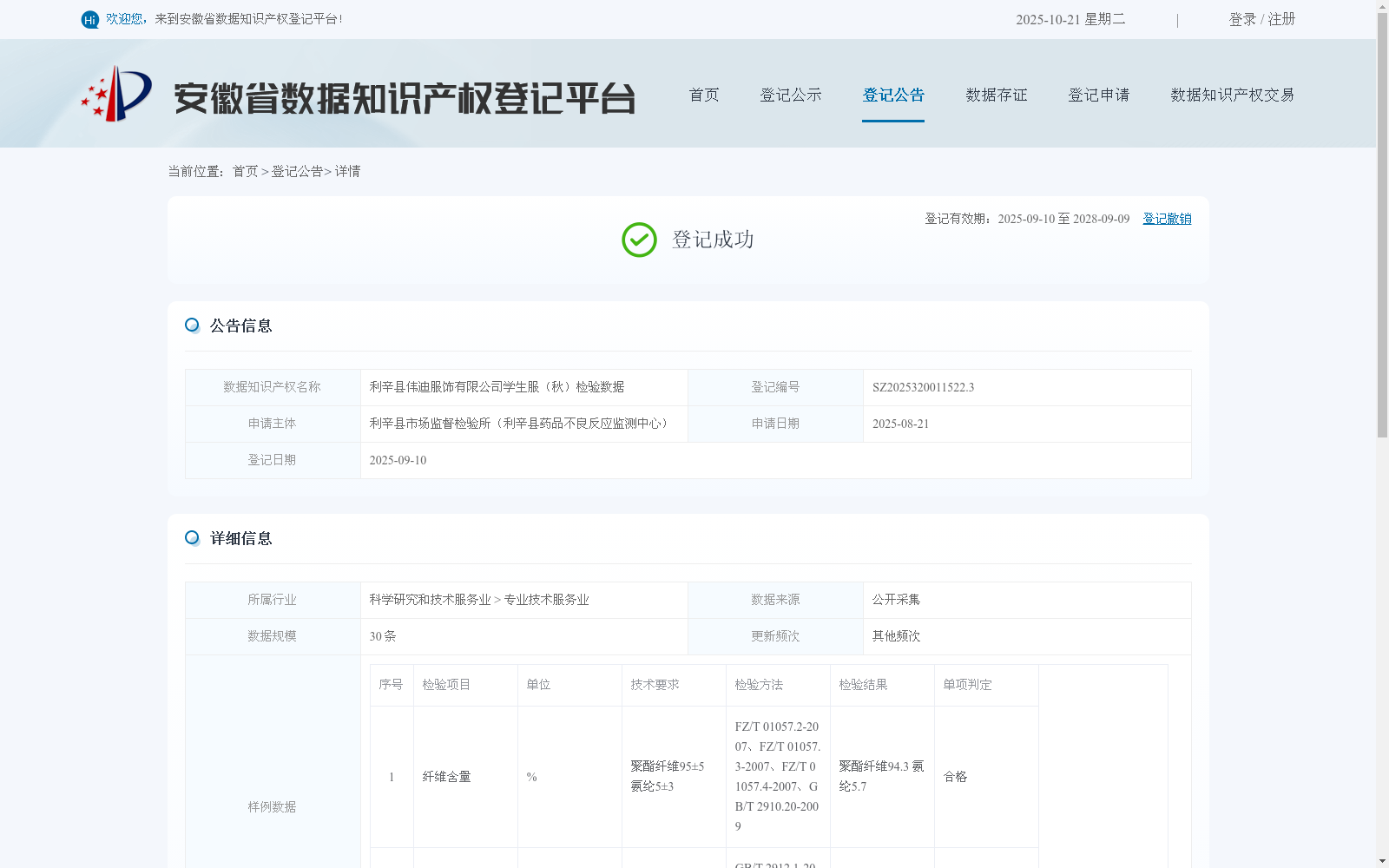Click the registration date 2025-09-10 cell

[775, 461]
